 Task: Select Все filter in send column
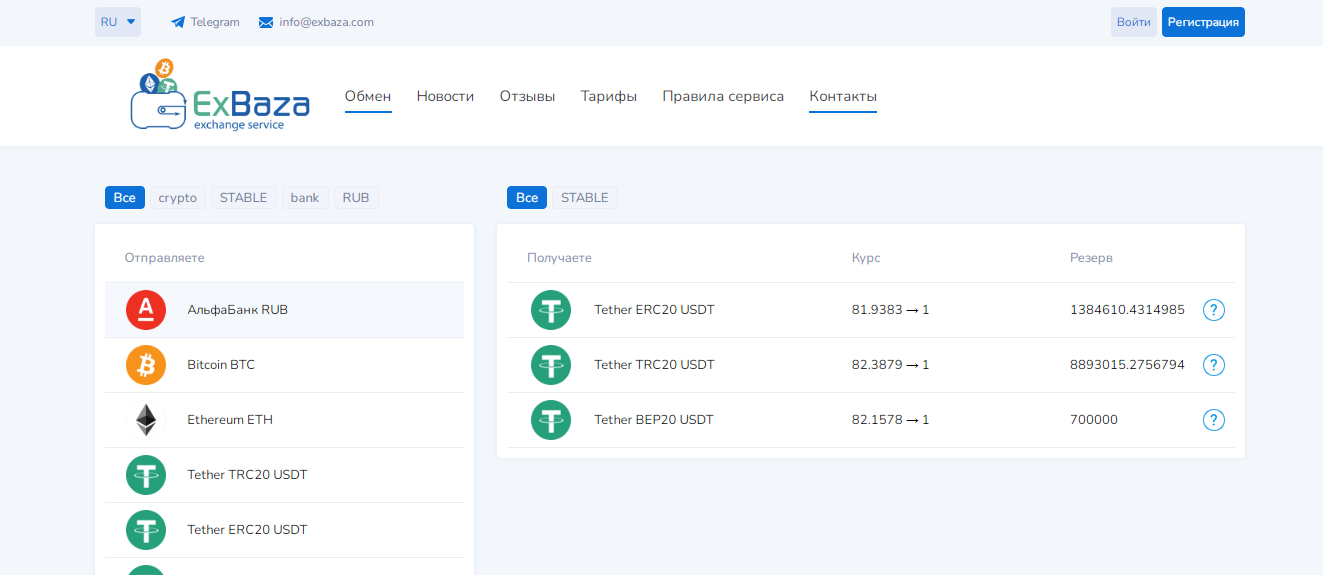click(125, 198)
